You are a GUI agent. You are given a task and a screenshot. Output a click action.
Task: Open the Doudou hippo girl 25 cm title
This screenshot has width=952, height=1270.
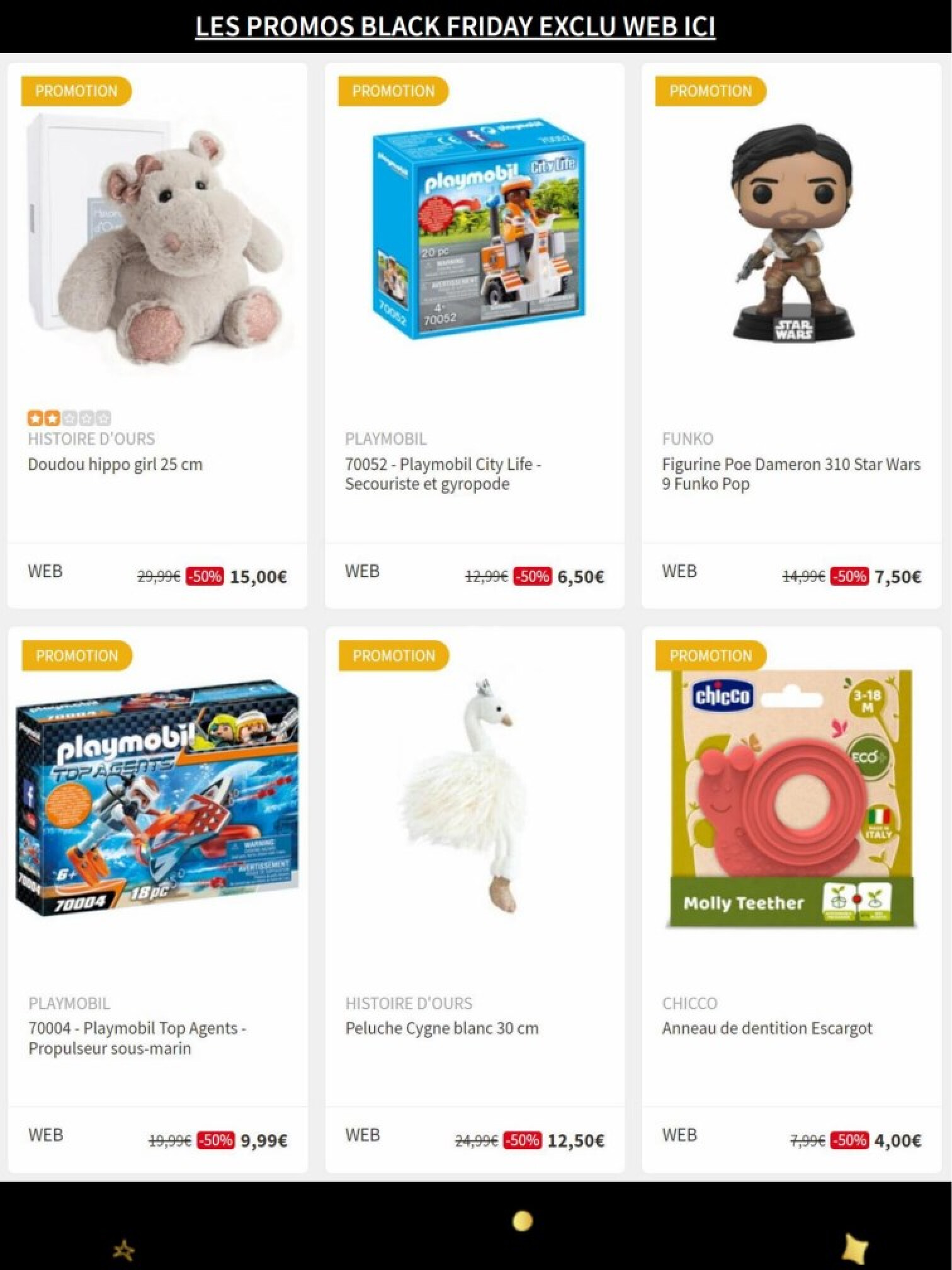coord(115,465)
